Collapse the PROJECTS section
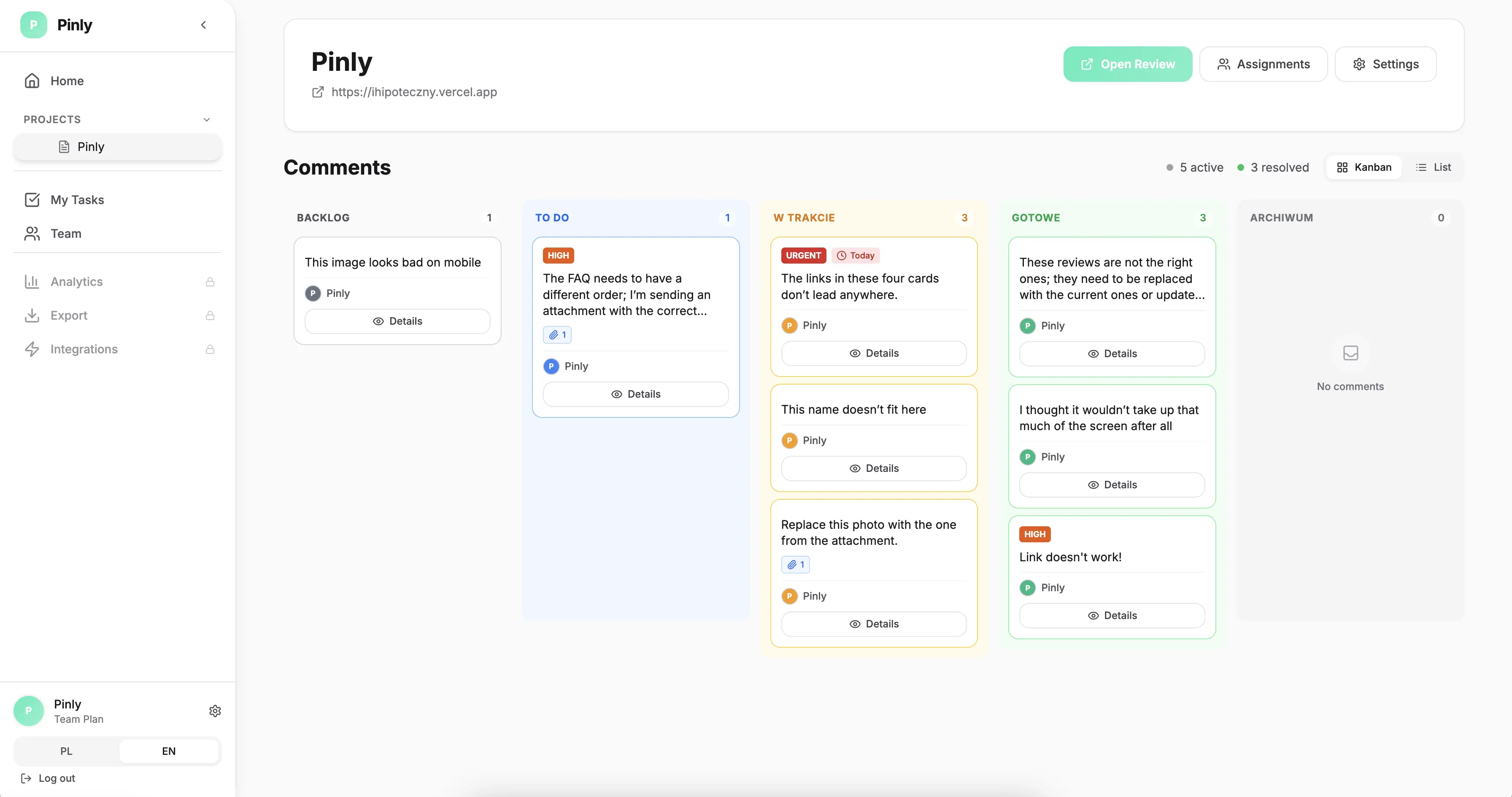 [207, 119]
